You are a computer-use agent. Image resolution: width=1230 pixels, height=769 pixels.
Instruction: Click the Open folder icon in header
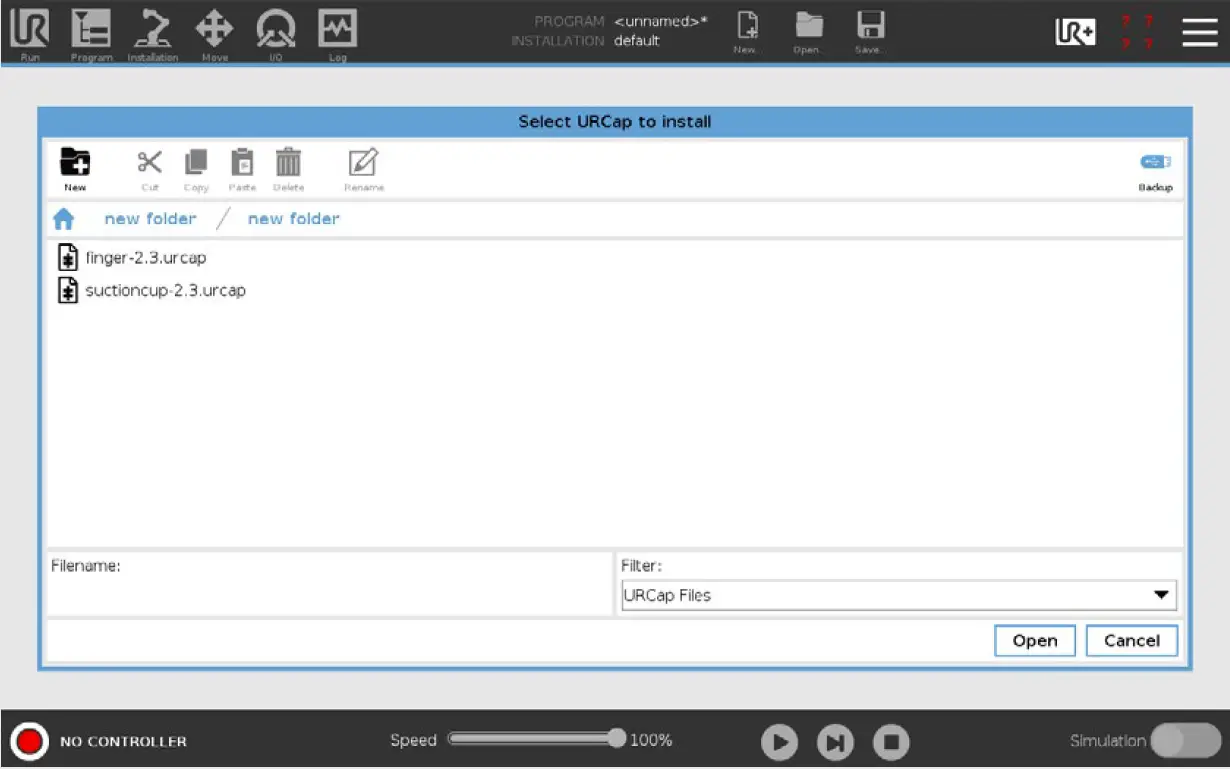tap(808, 32)
